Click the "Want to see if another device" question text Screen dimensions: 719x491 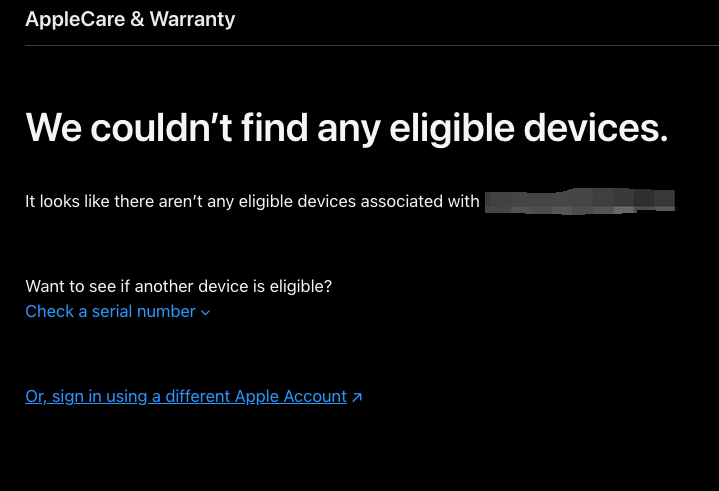[178, 286]
